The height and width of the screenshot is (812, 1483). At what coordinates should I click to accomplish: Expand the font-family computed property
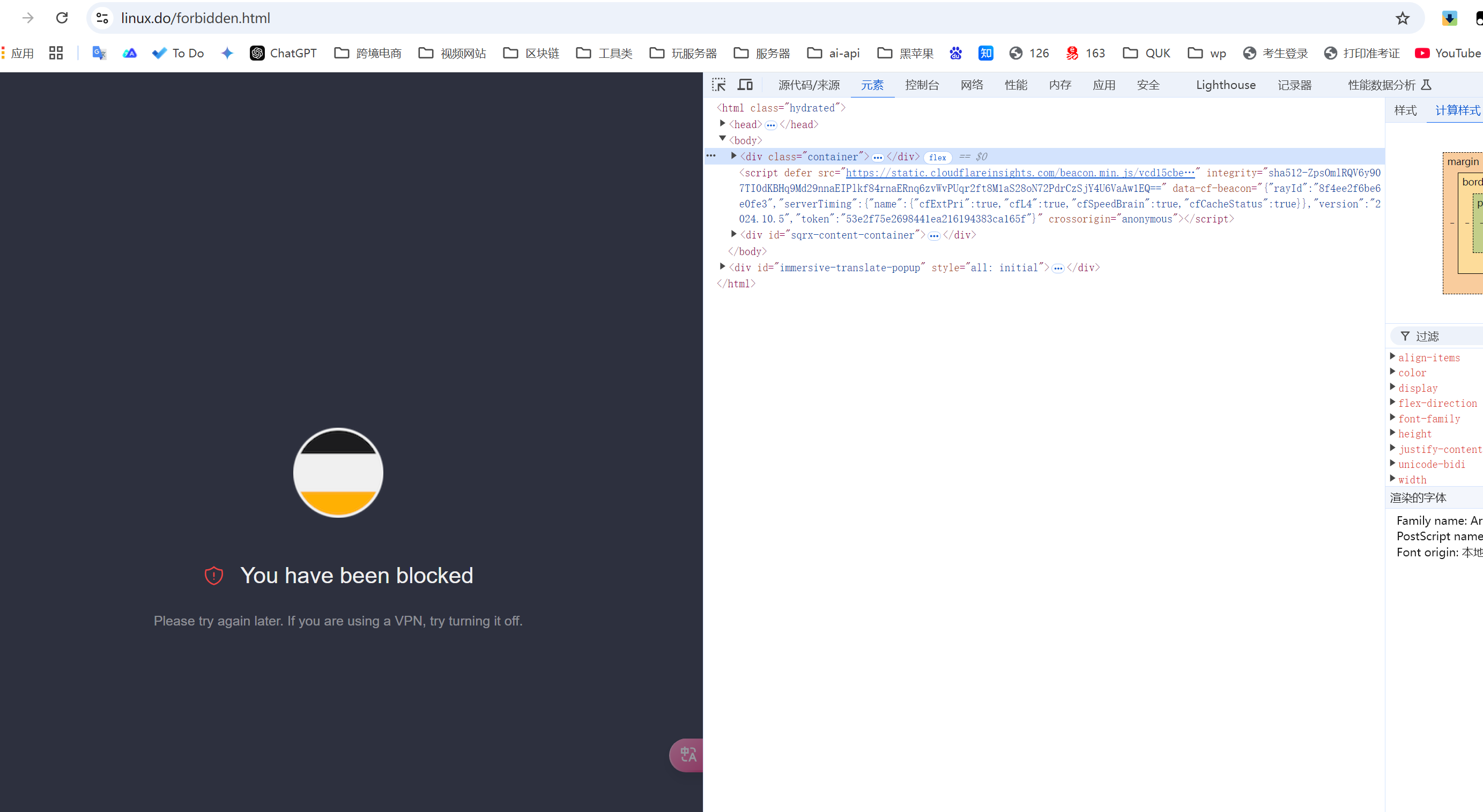[1392, 417]
